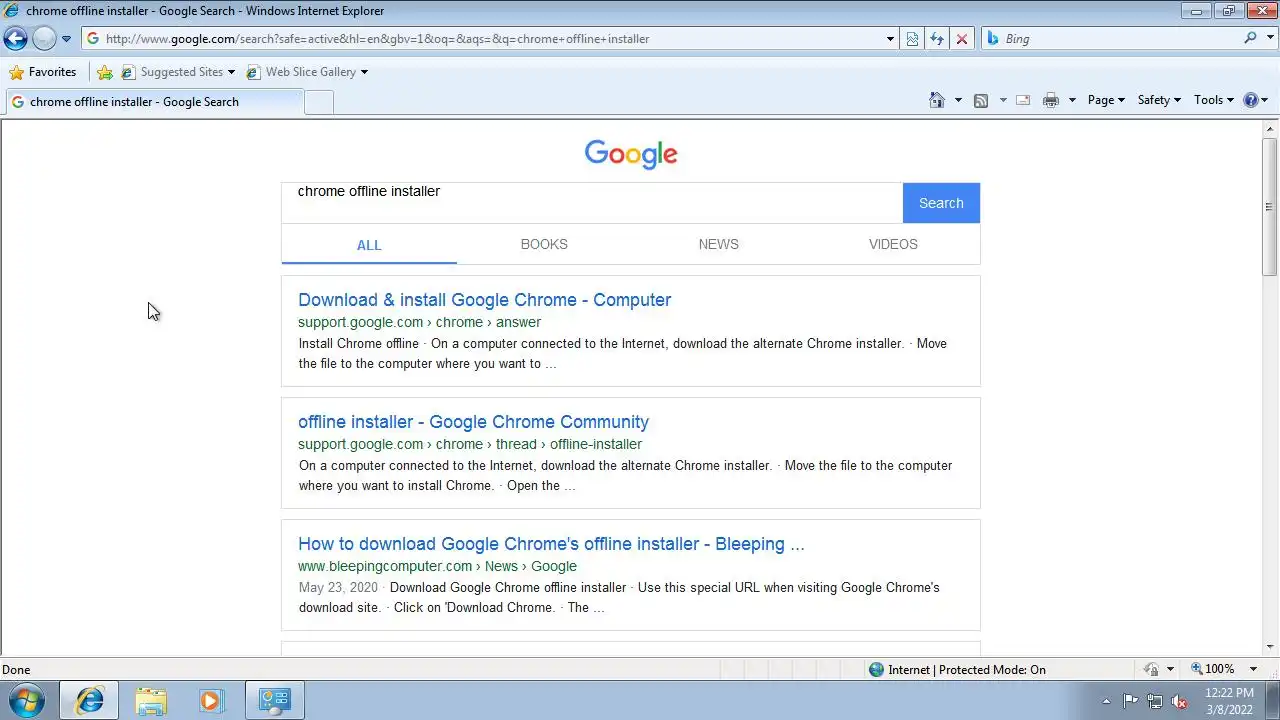
Task: Open a new blank browser tab
Action: (x=318, y=102)
